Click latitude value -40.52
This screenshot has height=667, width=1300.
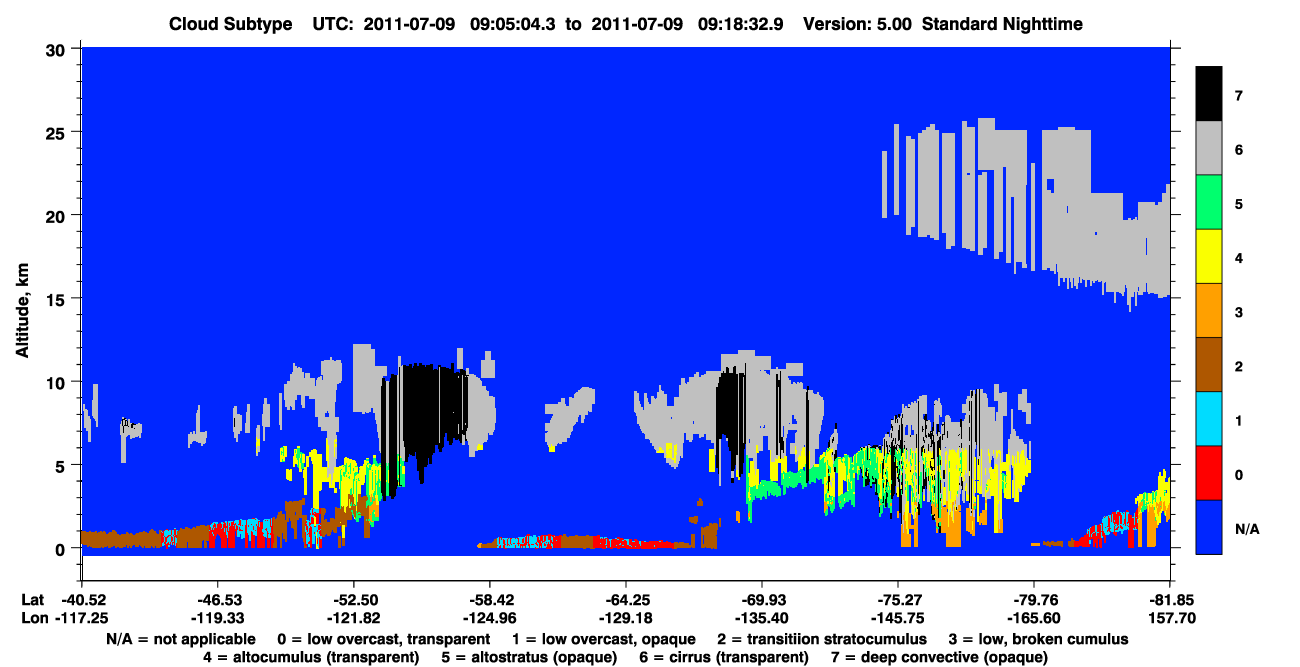83,600
